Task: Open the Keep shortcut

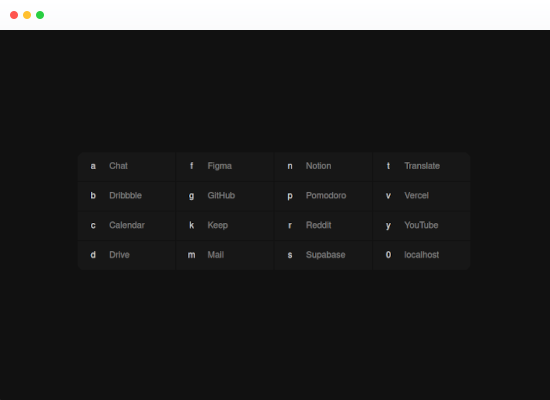Action: click(x=225, y=226)
